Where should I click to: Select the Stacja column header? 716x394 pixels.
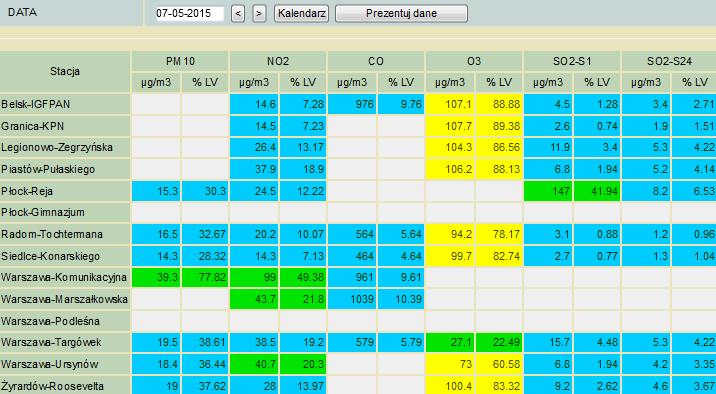point(65,71)
